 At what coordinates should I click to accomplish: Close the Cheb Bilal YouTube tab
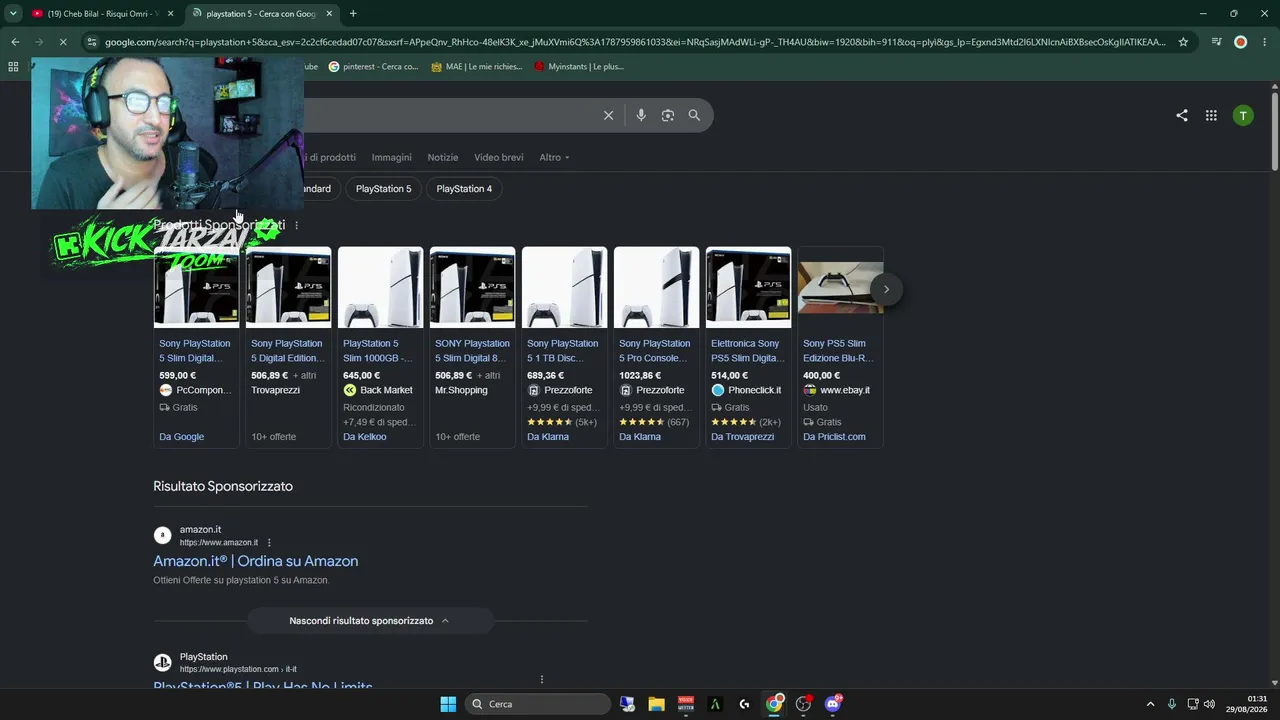click(170, 14)
